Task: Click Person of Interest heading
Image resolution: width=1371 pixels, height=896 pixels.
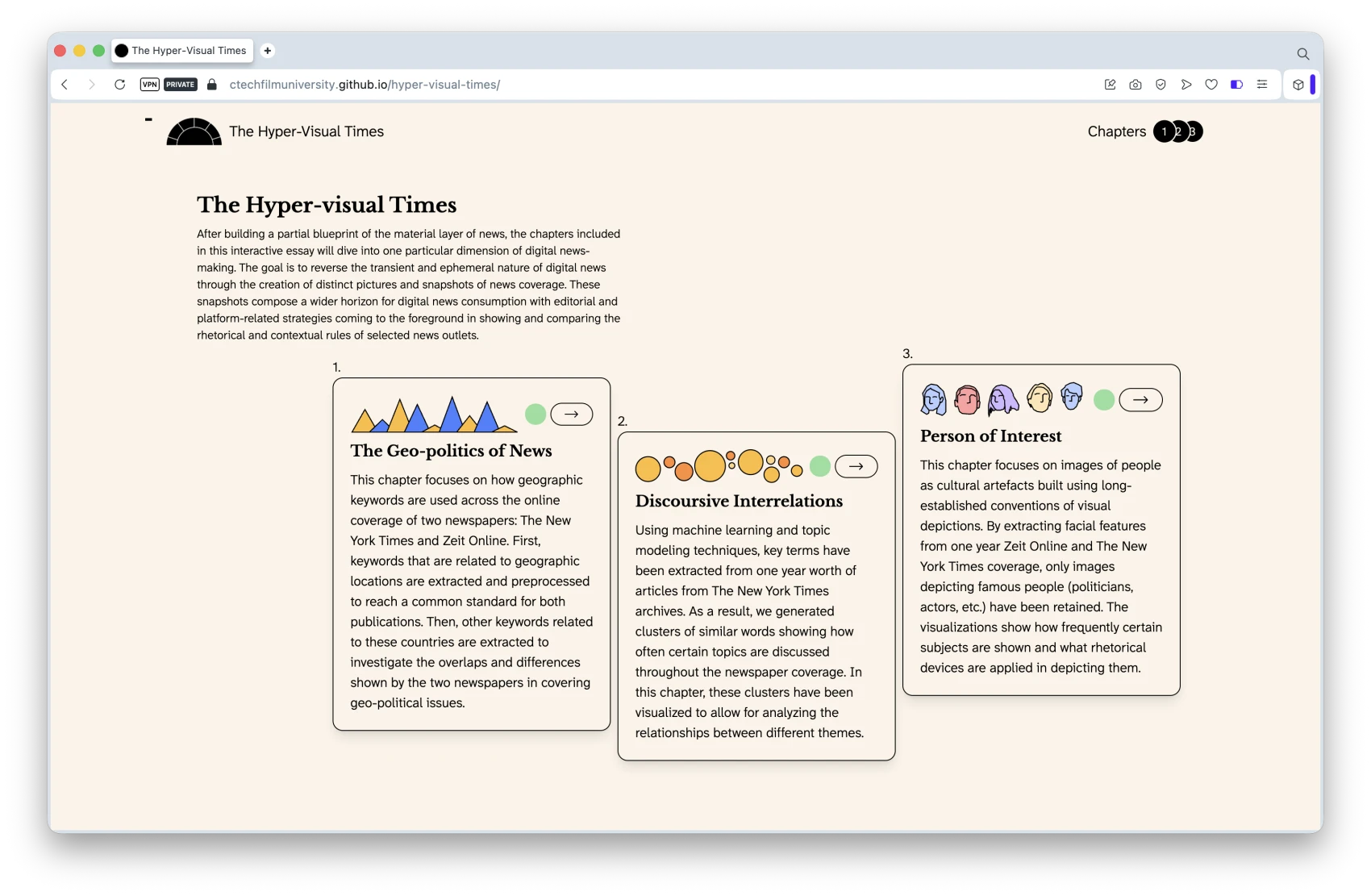Action: click(990, 436)
